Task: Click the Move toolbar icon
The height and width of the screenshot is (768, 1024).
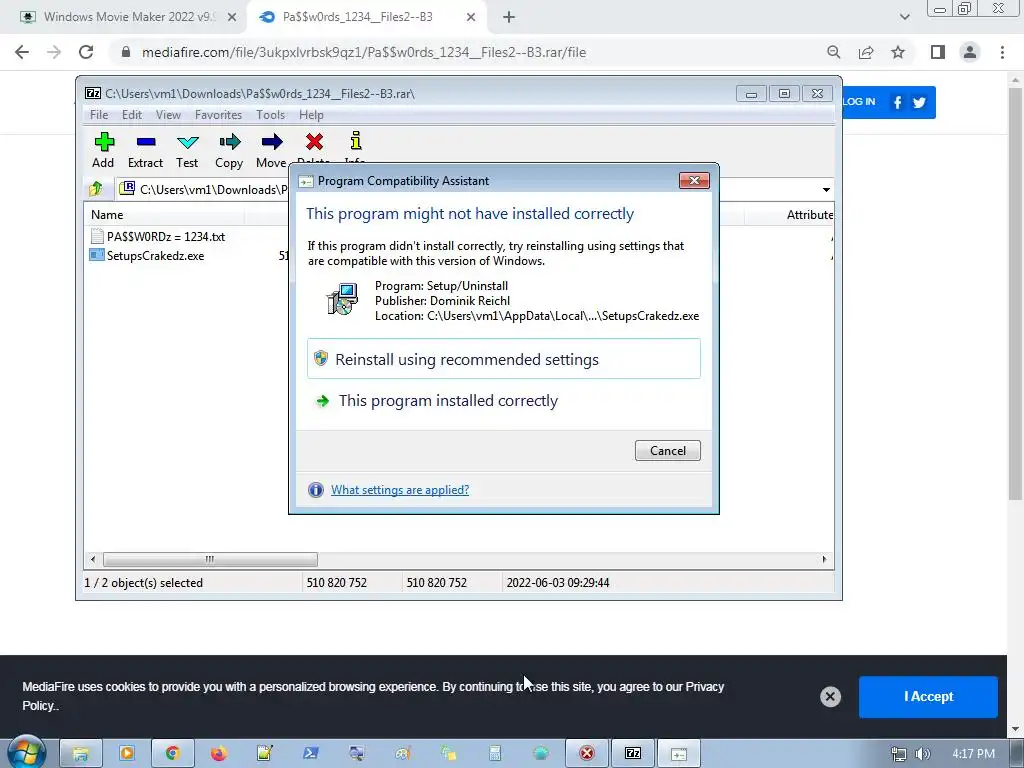Action: point(272,142)
